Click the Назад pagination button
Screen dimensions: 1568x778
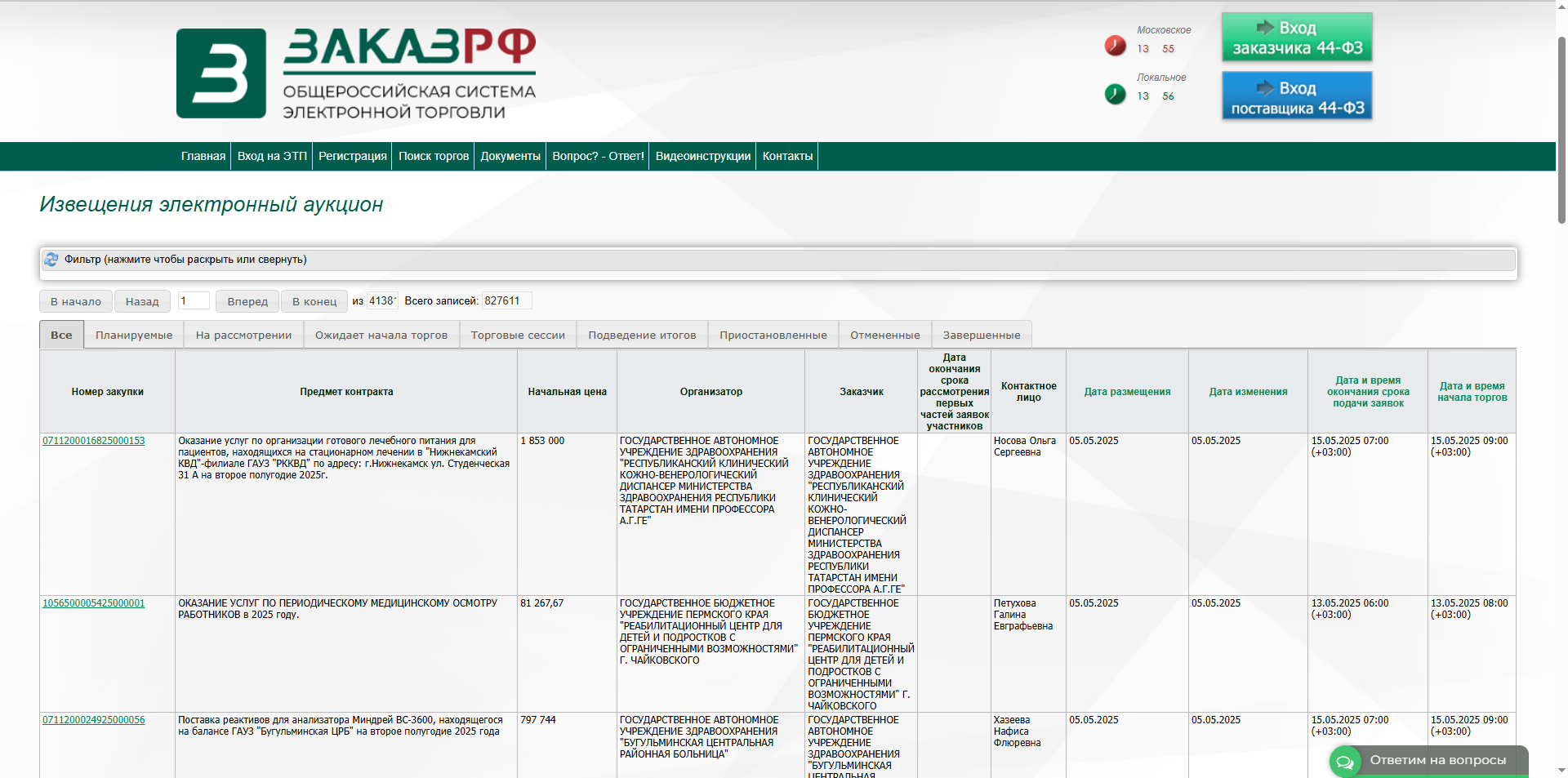click(x=142, y=301)
